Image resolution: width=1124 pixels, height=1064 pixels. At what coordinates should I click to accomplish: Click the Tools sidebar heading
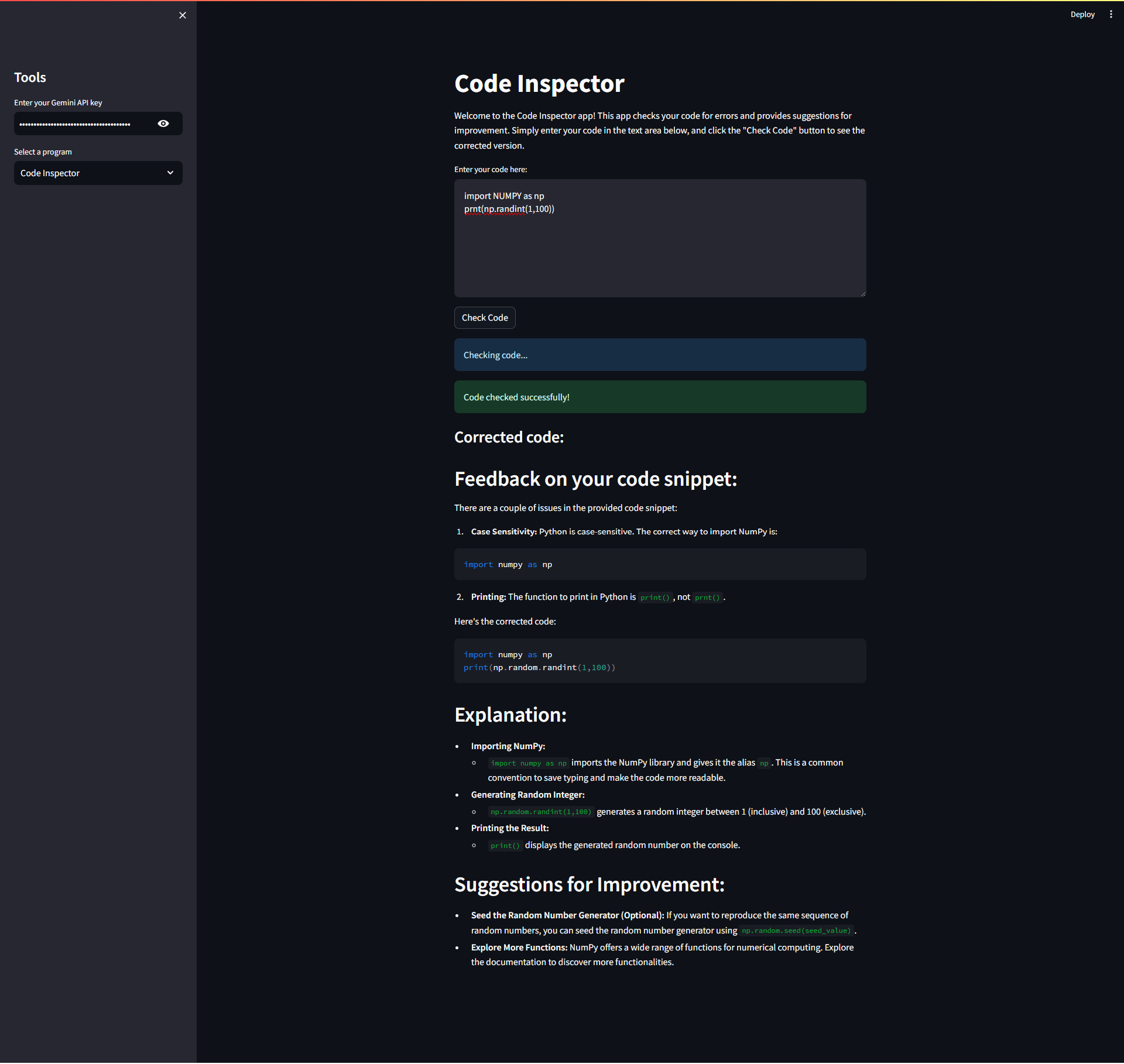click(30, 77)
